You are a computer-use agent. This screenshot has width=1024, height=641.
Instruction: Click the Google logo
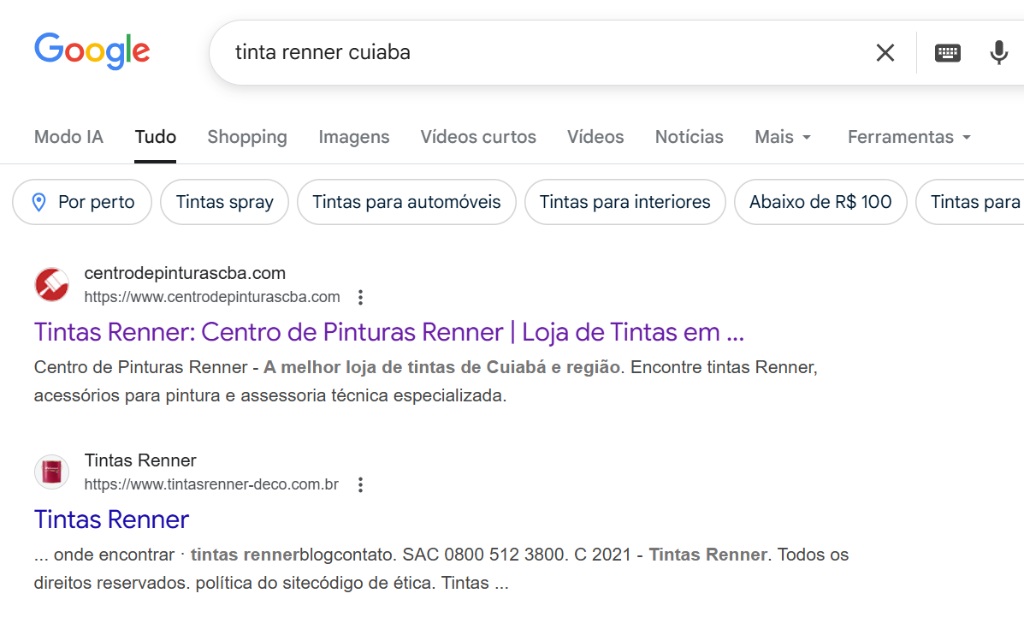point(91,52)
